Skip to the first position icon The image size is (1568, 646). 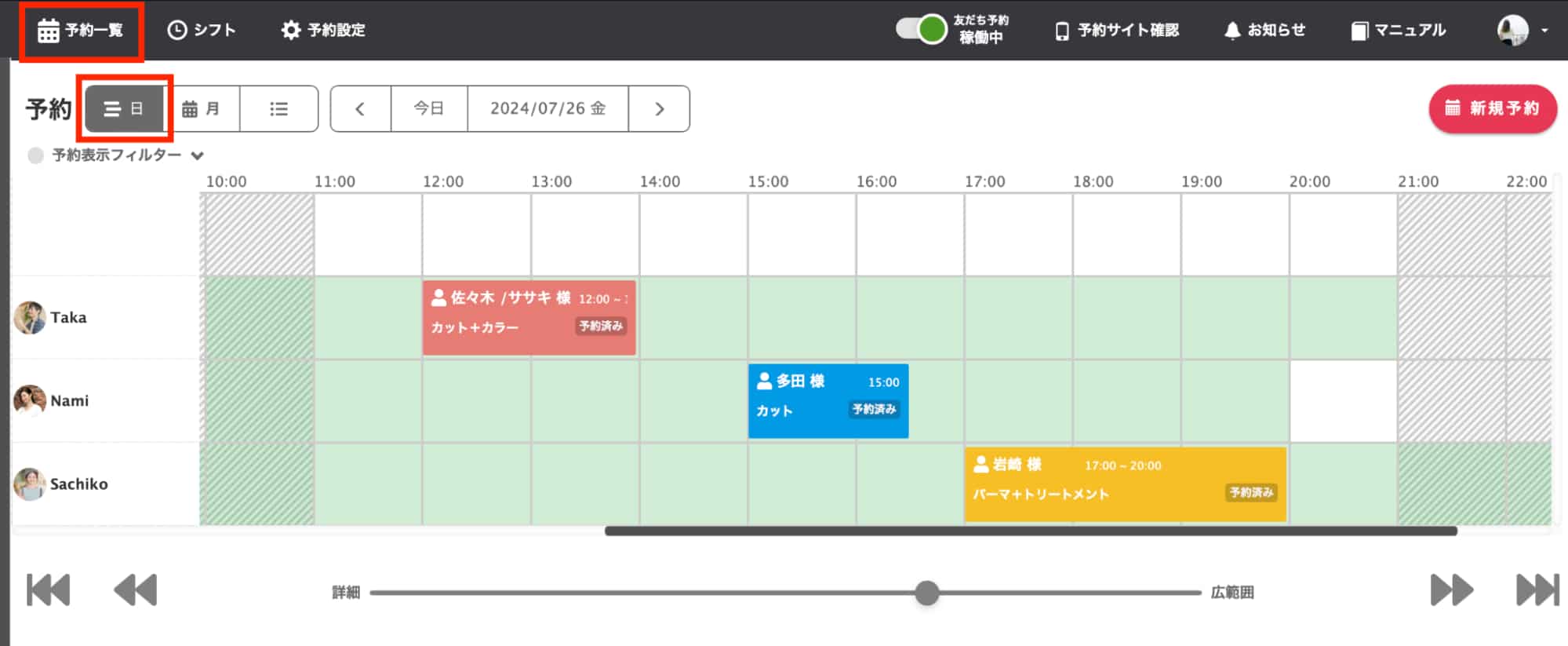click(49, 590)
